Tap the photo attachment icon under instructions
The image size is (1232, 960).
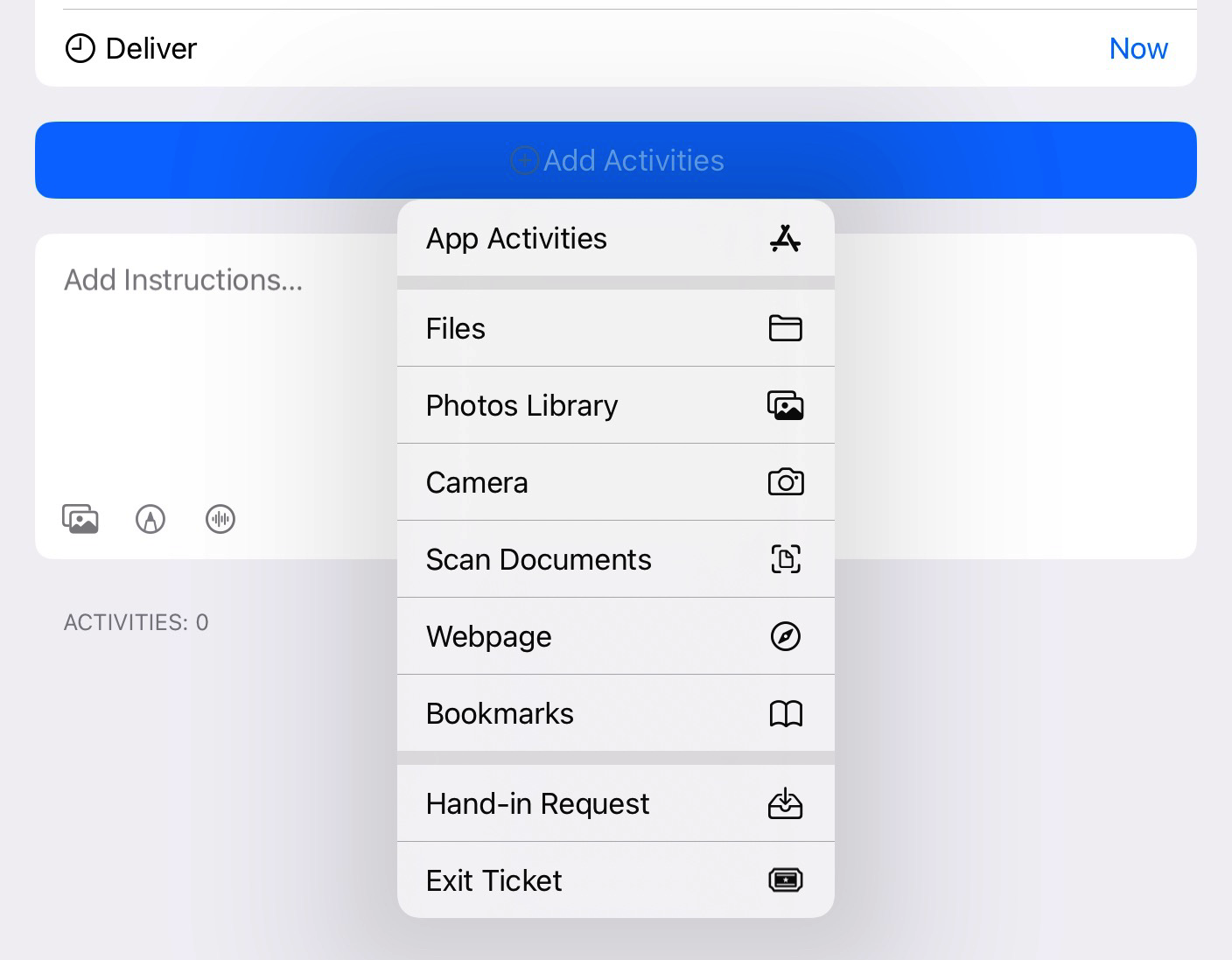pyautogui.click(x=80, y=518)
